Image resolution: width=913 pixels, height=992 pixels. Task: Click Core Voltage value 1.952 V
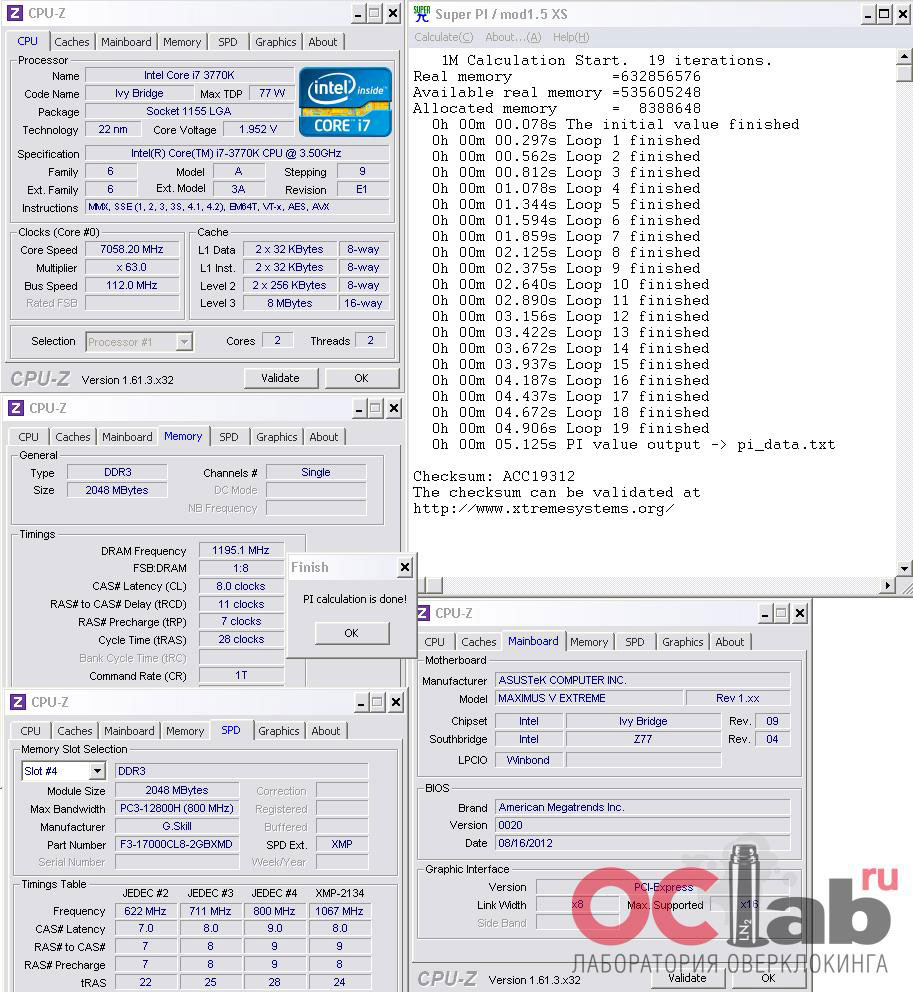[258, 130]
